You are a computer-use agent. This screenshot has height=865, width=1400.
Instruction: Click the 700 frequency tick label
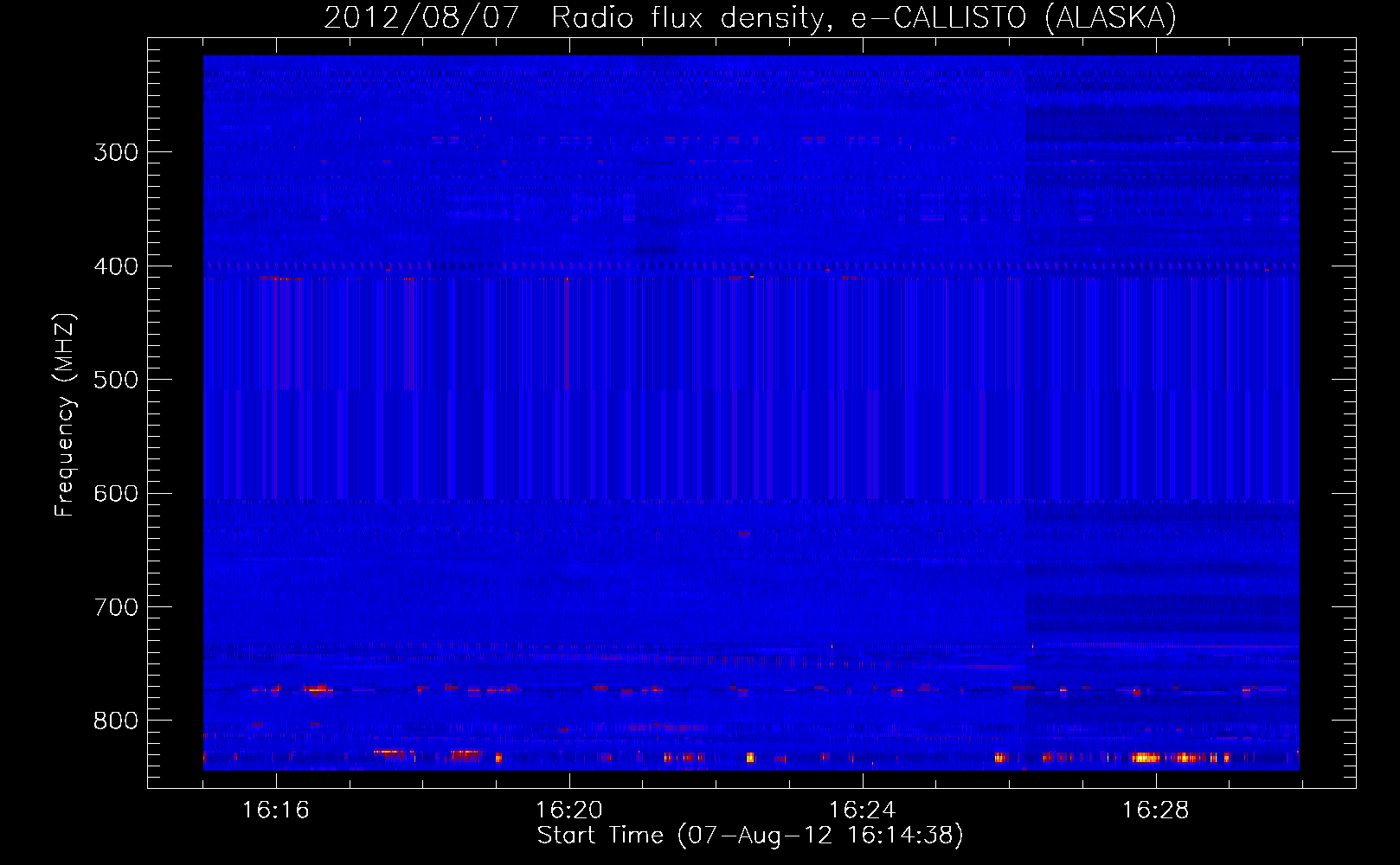tap(116, 607)
